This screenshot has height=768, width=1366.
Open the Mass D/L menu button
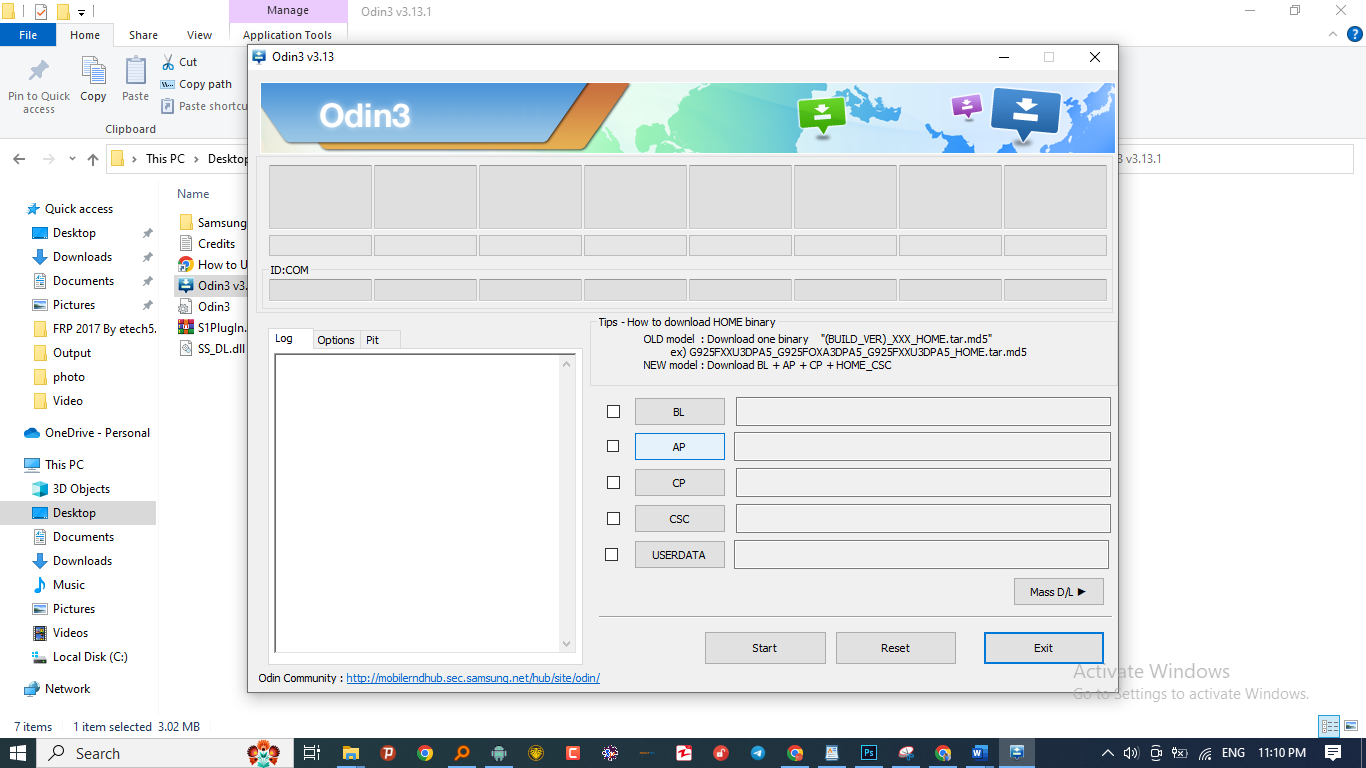tap(1058, 592)
